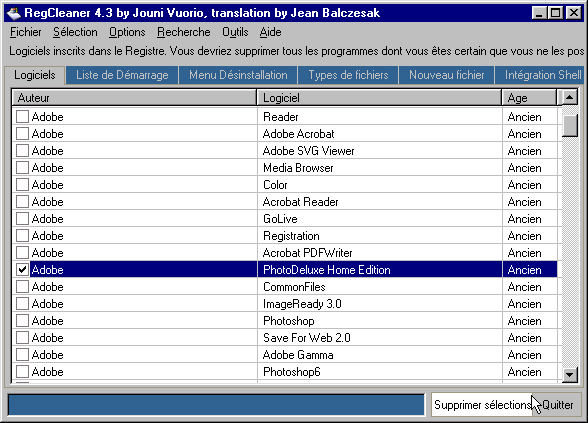Open the Outils menu

coord(235,32)
